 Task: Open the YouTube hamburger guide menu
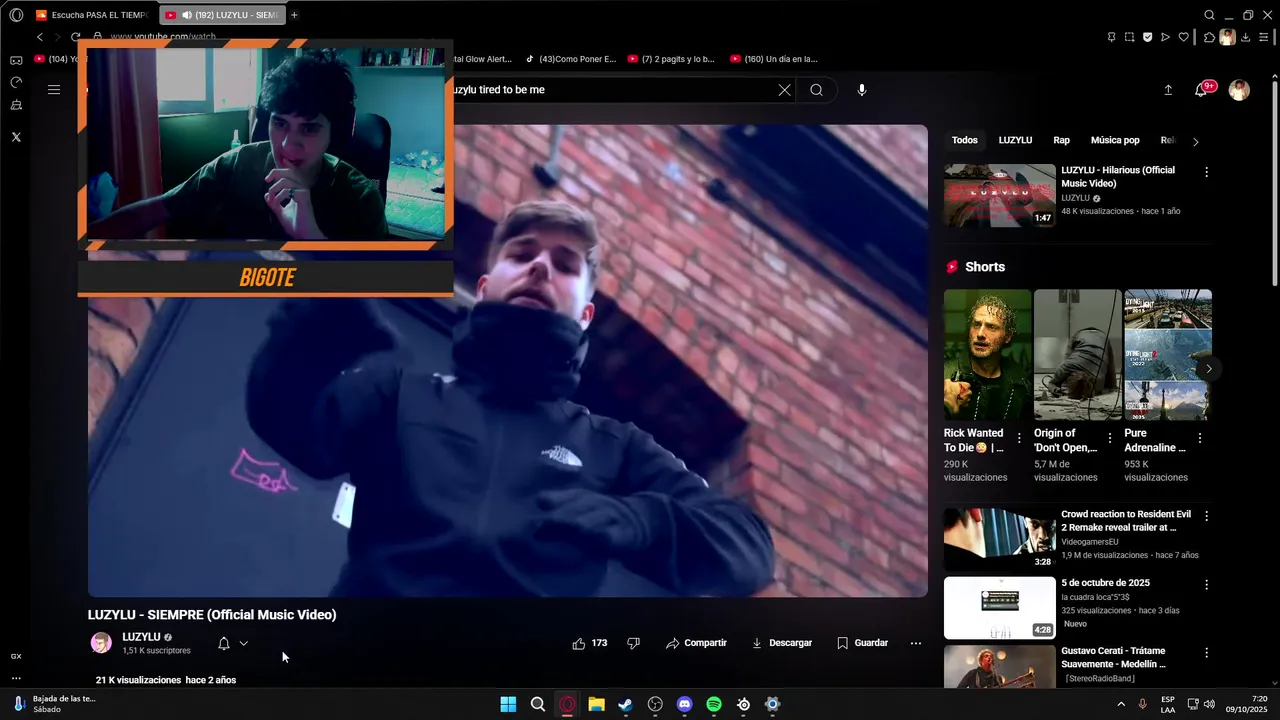click(x=54, y=90)
